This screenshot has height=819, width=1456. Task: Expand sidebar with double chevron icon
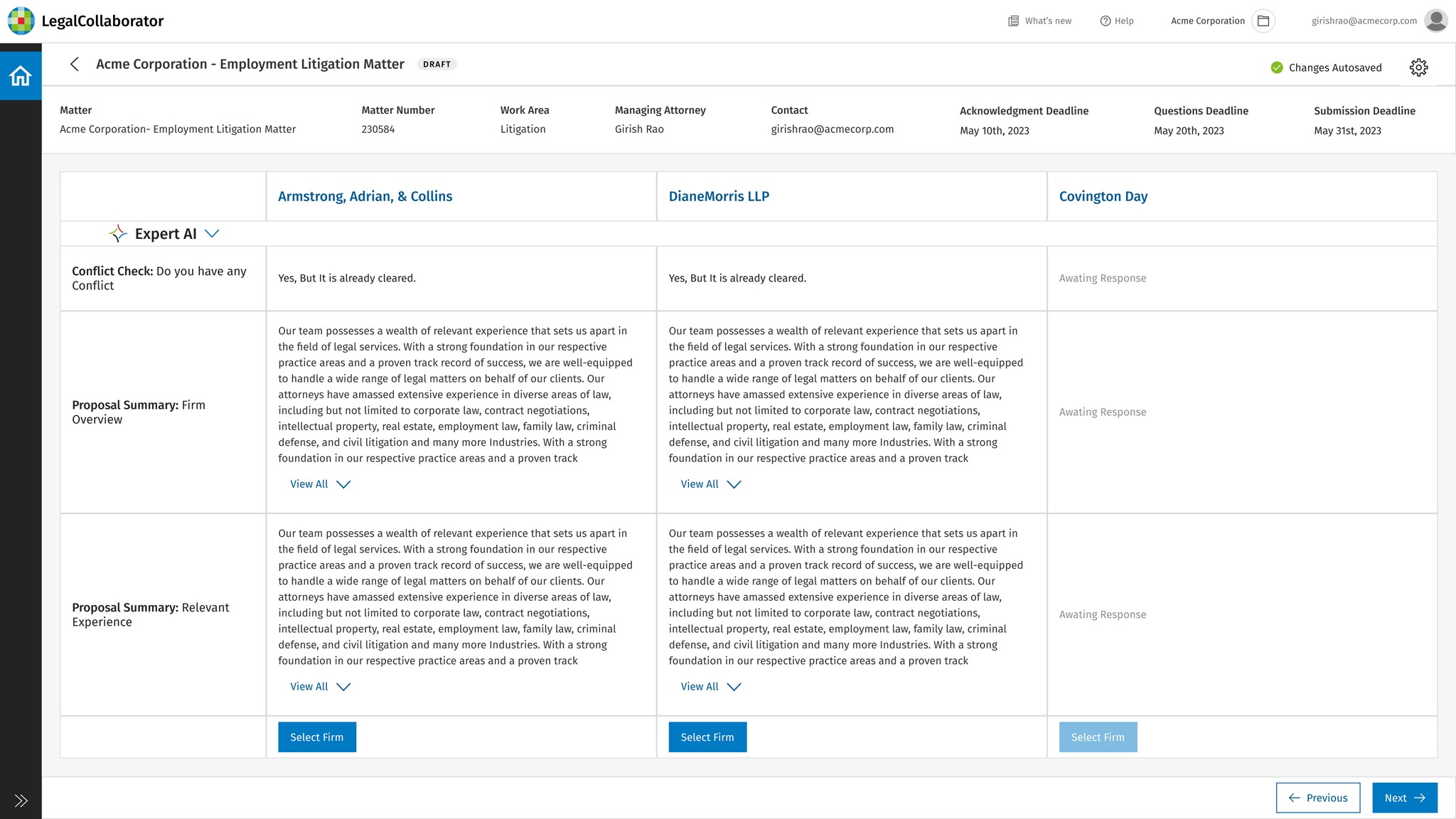coord(21,801)
